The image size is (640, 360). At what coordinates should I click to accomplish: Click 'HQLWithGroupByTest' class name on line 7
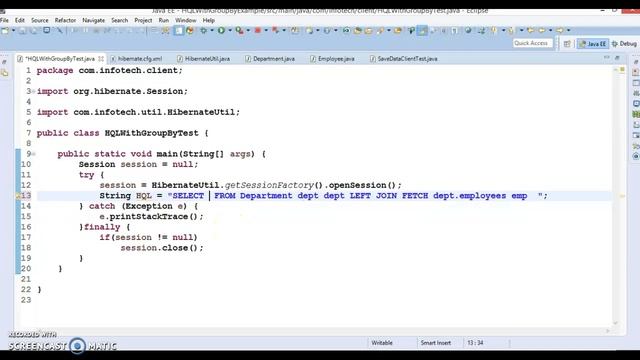pos(151,133)
